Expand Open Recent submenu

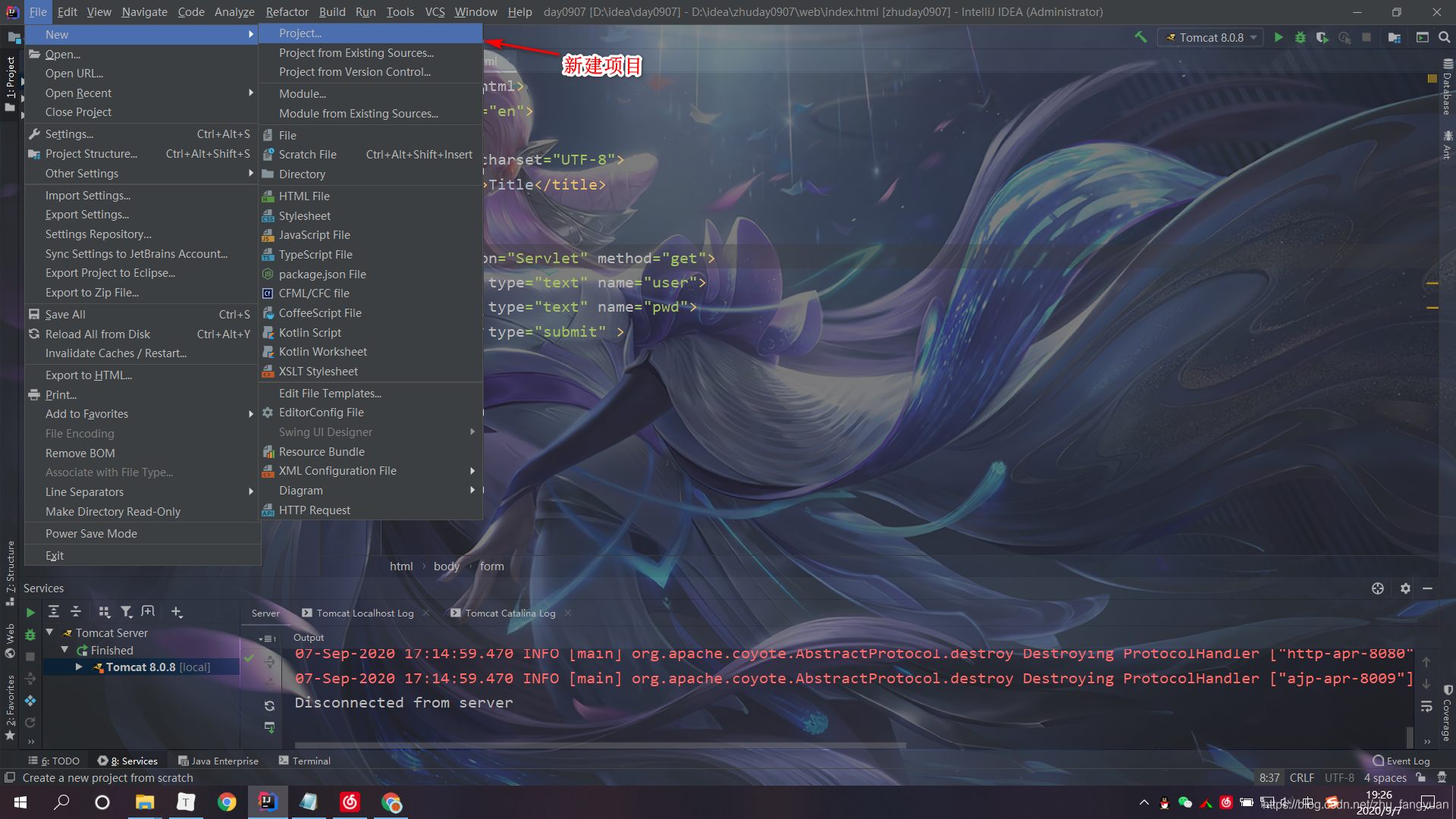click(x=143, y=93)
